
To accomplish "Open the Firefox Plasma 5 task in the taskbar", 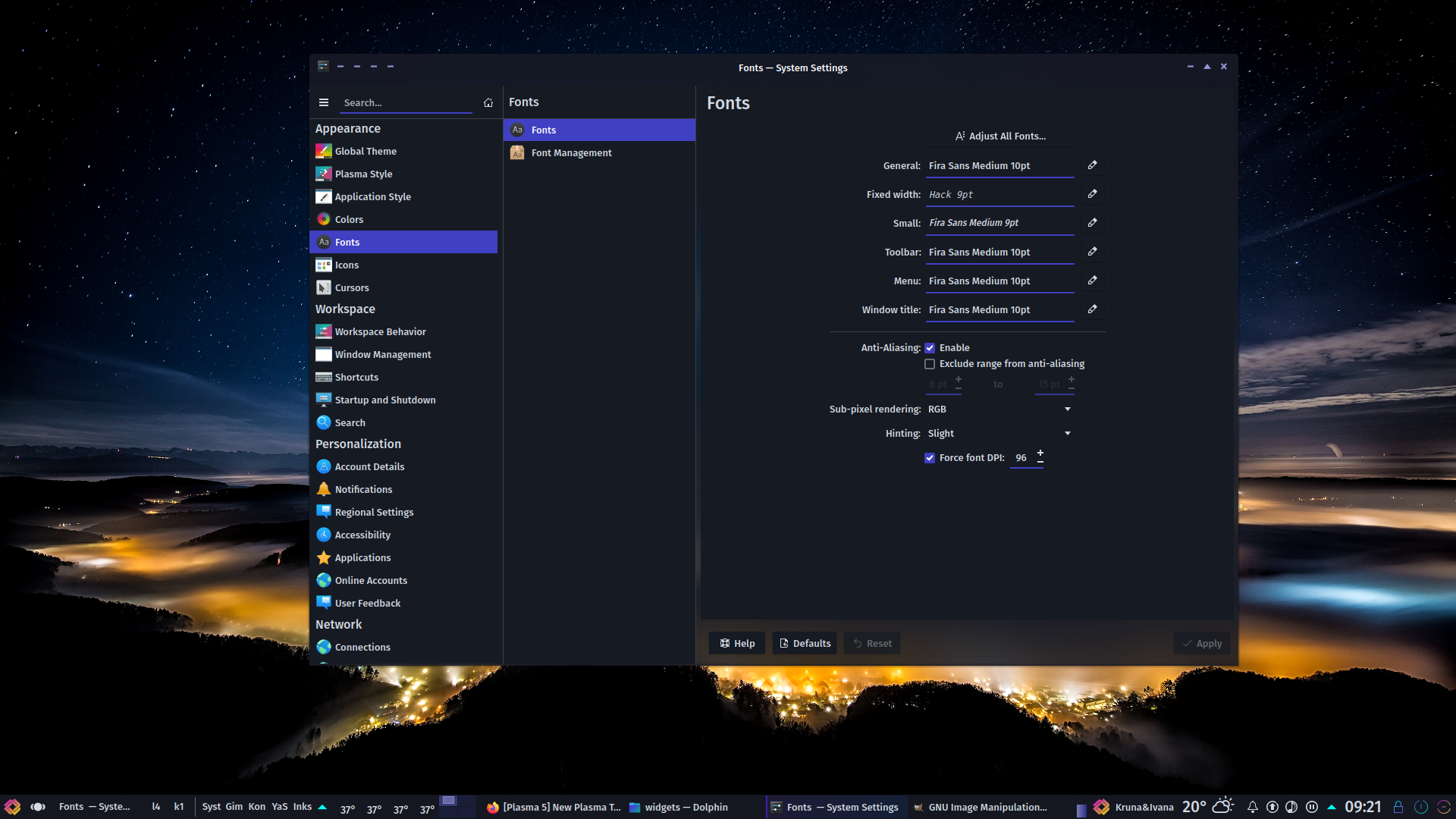I will 554,807.
